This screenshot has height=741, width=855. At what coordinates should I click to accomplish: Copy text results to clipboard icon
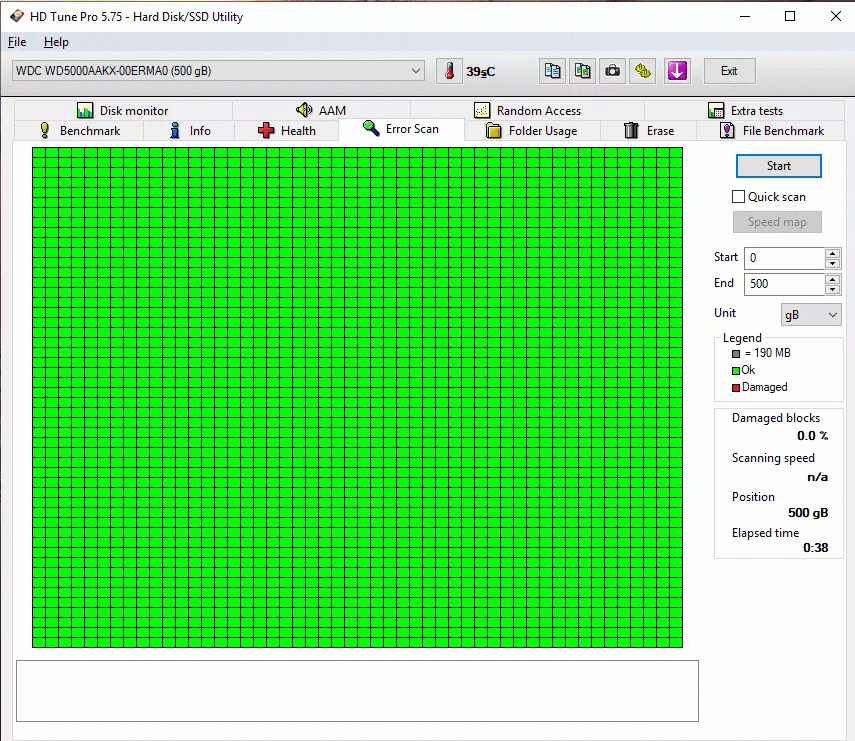552,71
